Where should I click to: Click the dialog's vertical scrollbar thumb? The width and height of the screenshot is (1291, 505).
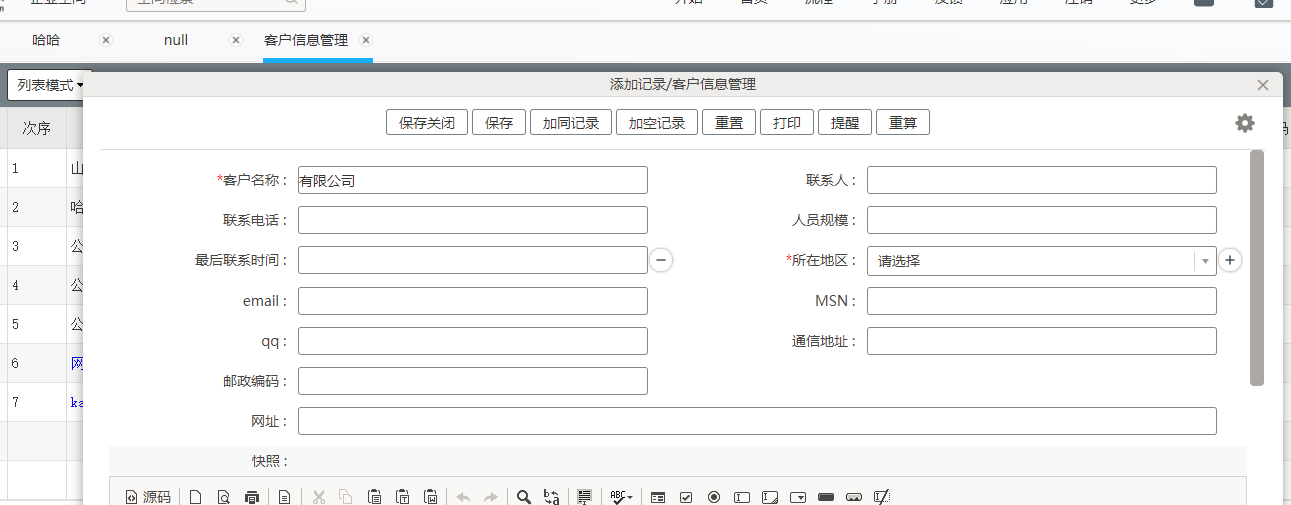pyautogui.click(x=1257, y=268)
